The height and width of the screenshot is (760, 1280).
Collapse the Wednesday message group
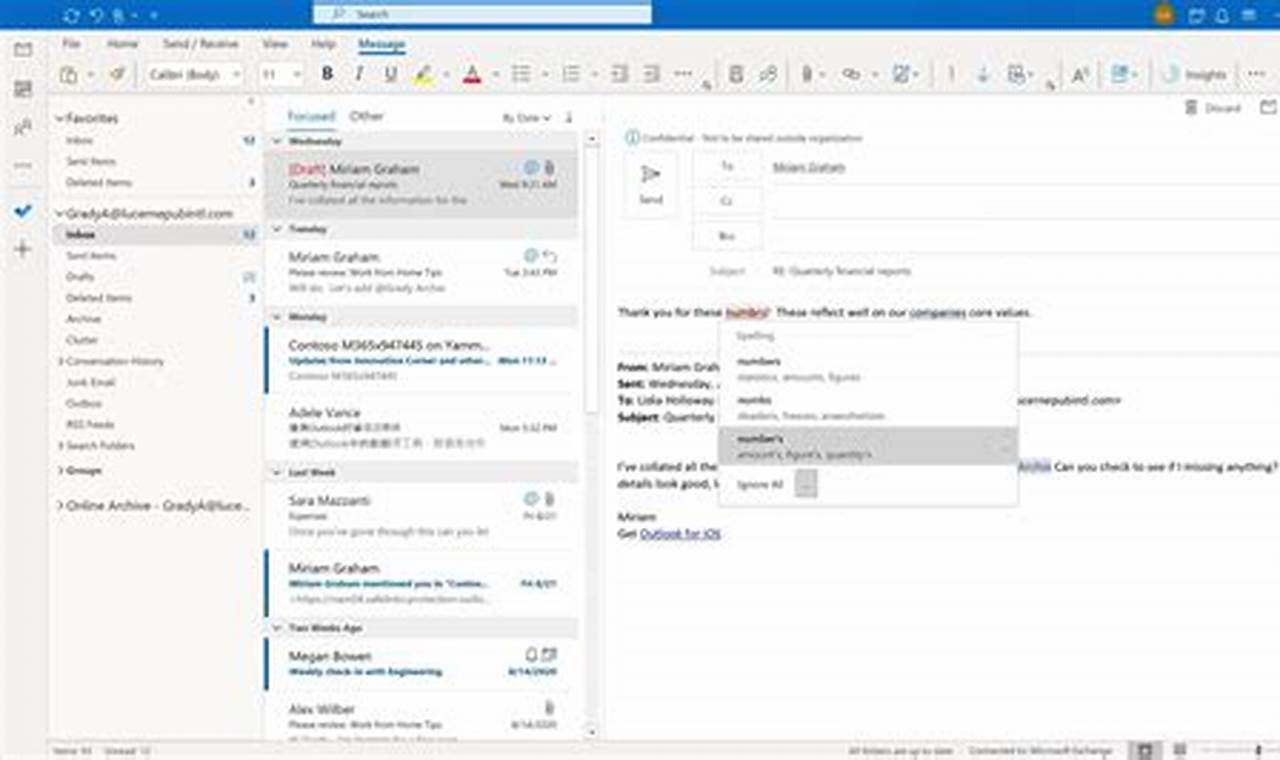pyautogui.click(x=278, y=142)
